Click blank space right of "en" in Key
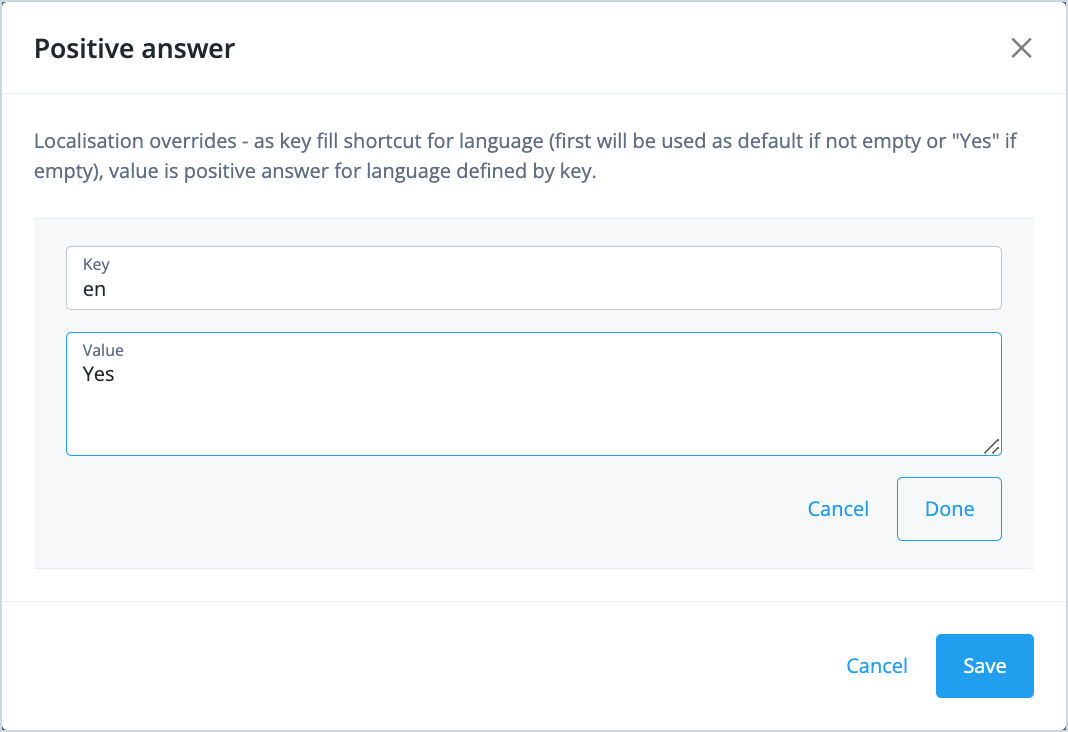 click(545, 289)
